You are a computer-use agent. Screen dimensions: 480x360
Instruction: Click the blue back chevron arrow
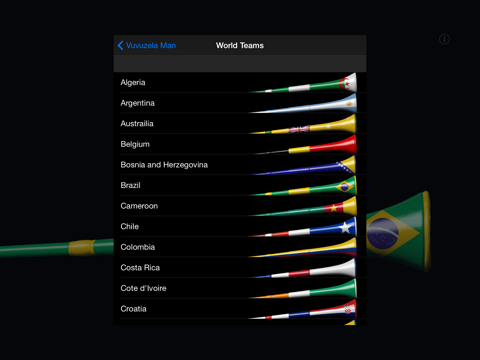click(x=120, y=45)
